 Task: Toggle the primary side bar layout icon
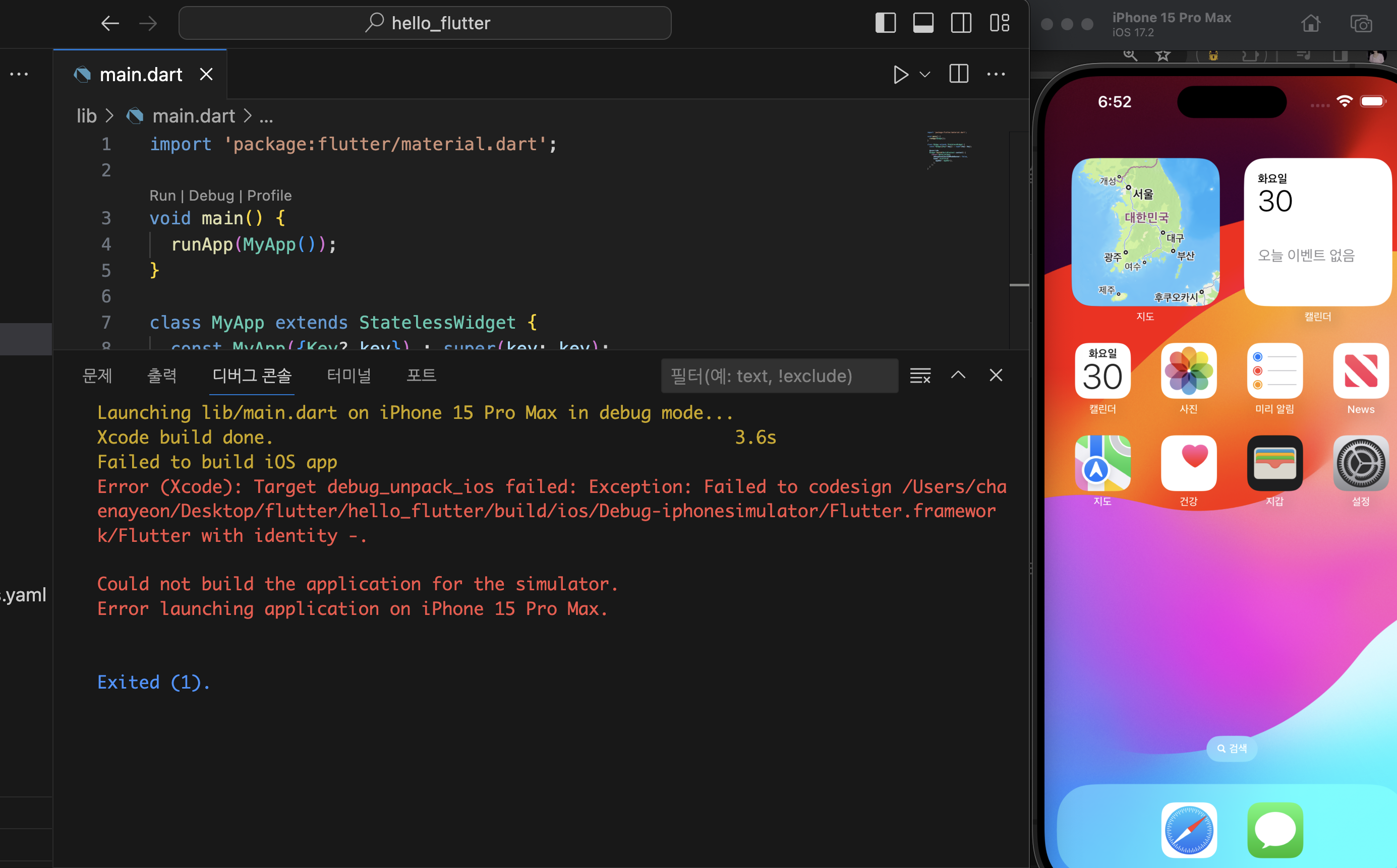(885, 23)
